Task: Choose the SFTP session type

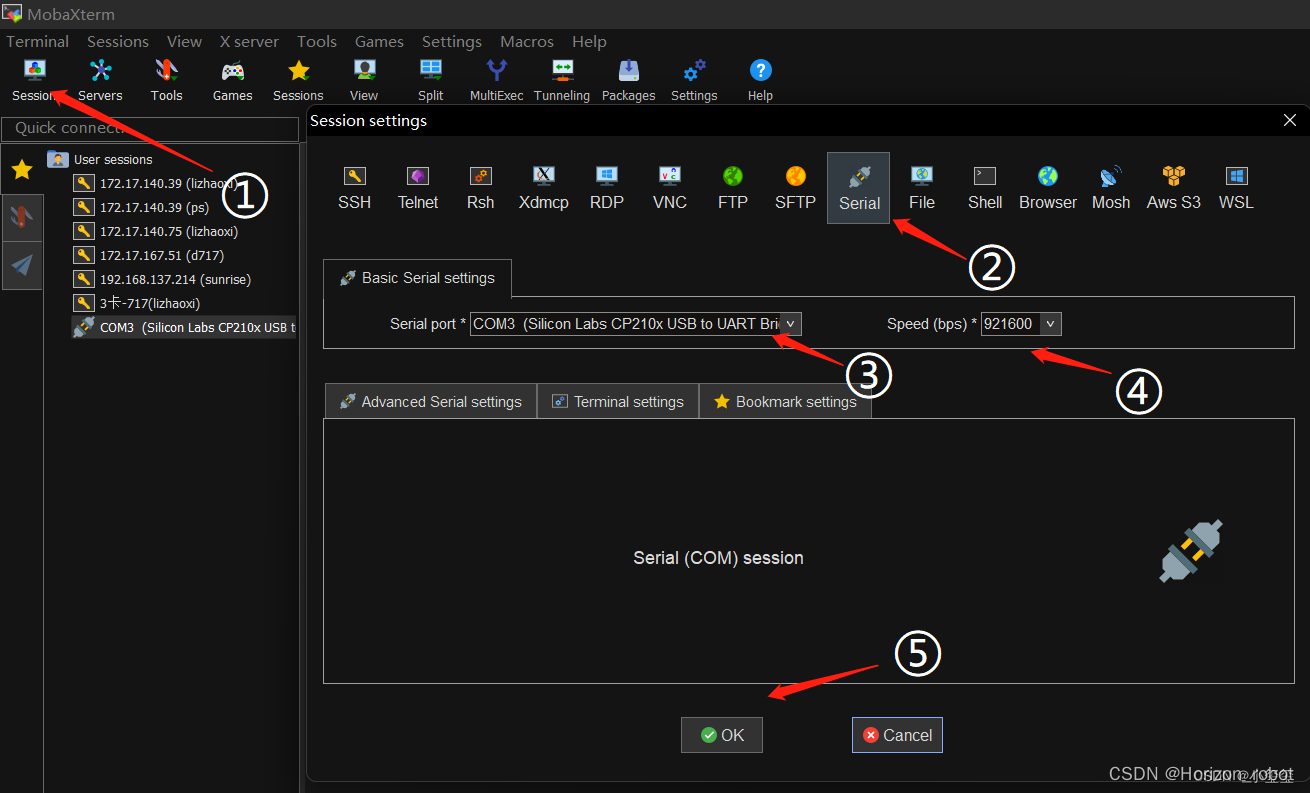Action: tap(796, 188)
